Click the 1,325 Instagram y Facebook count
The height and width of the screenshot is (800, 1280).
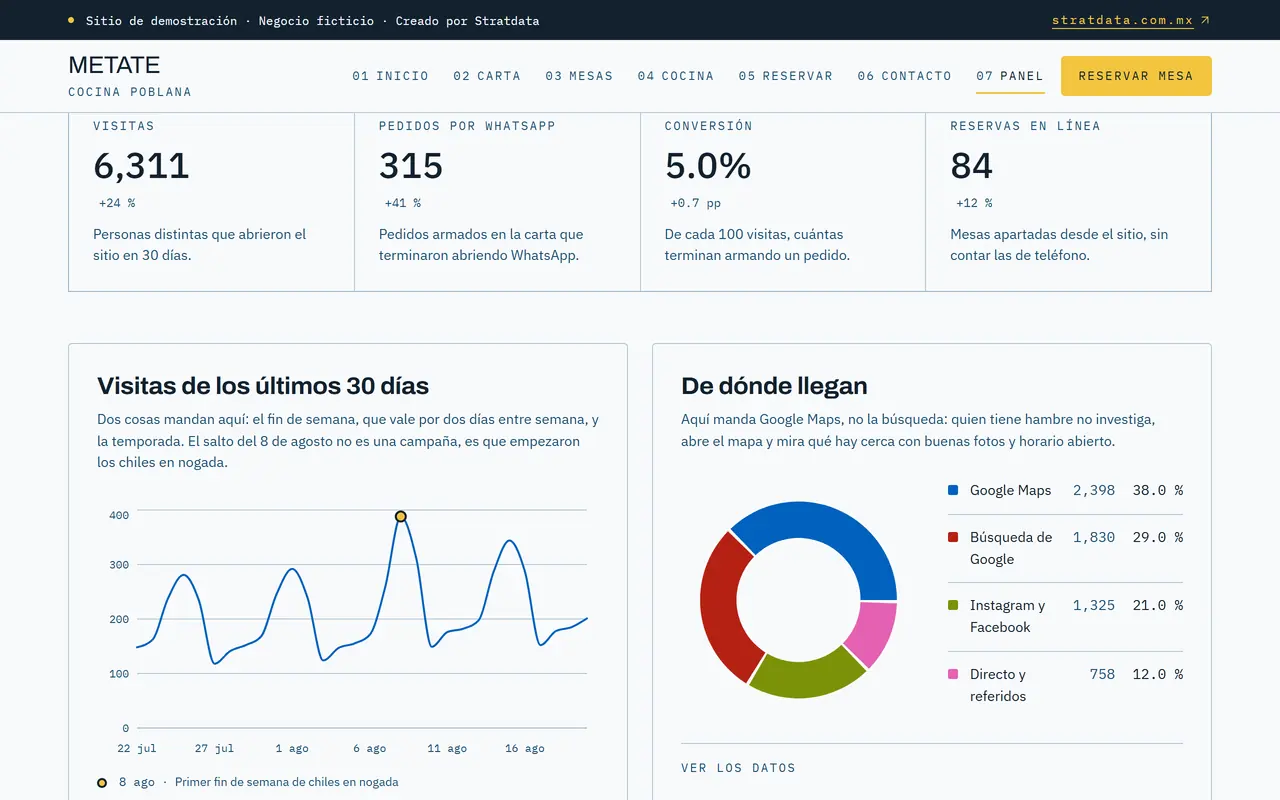(1094, 605)
